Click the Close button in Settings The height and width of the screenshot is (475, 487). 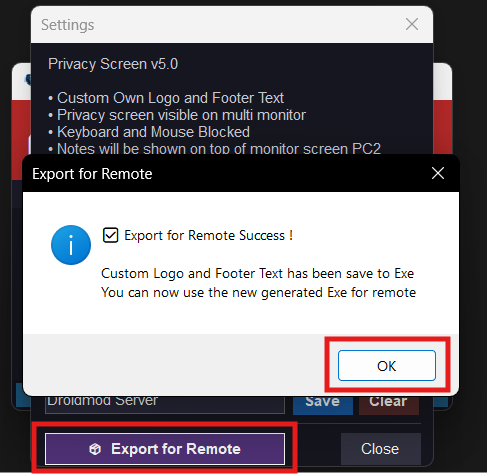(x=380, y=449)
